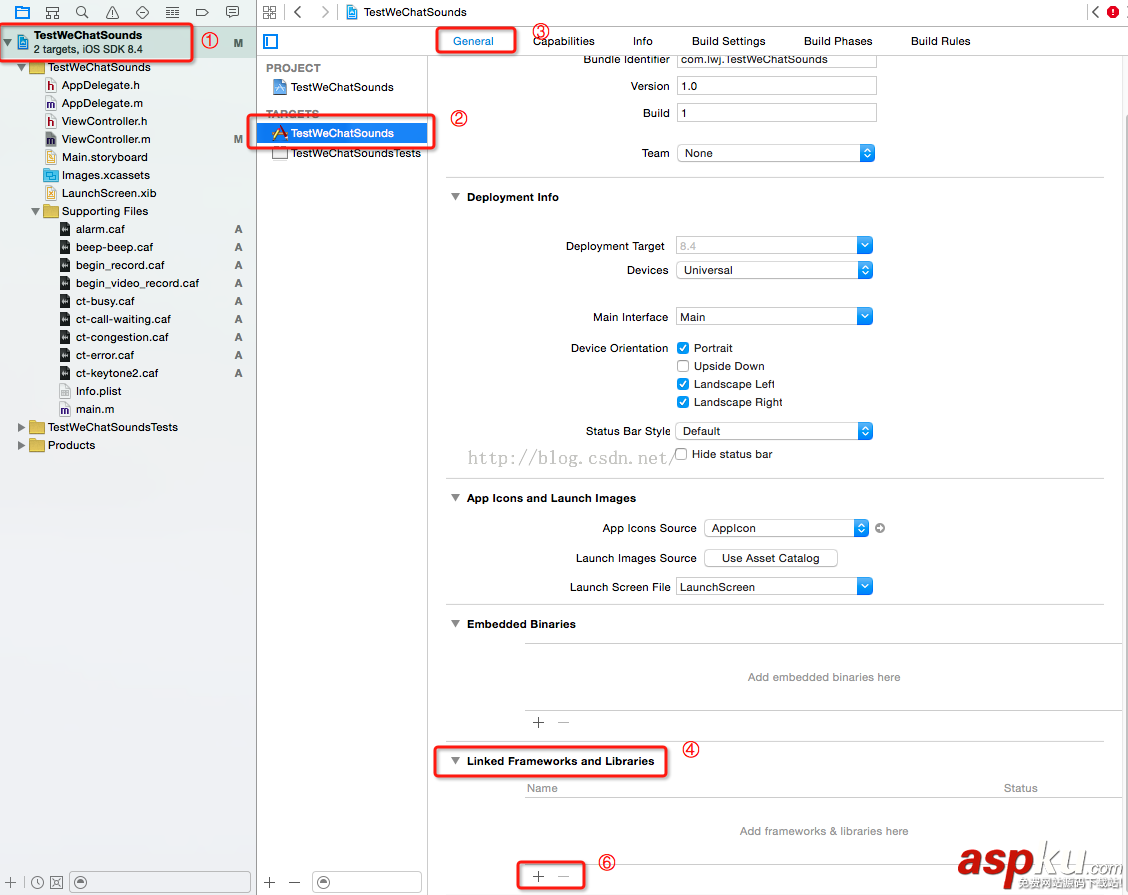The width and height of the screenshot is (1128, 895).
Task: Open the Team dropdown
Action: 776,153
